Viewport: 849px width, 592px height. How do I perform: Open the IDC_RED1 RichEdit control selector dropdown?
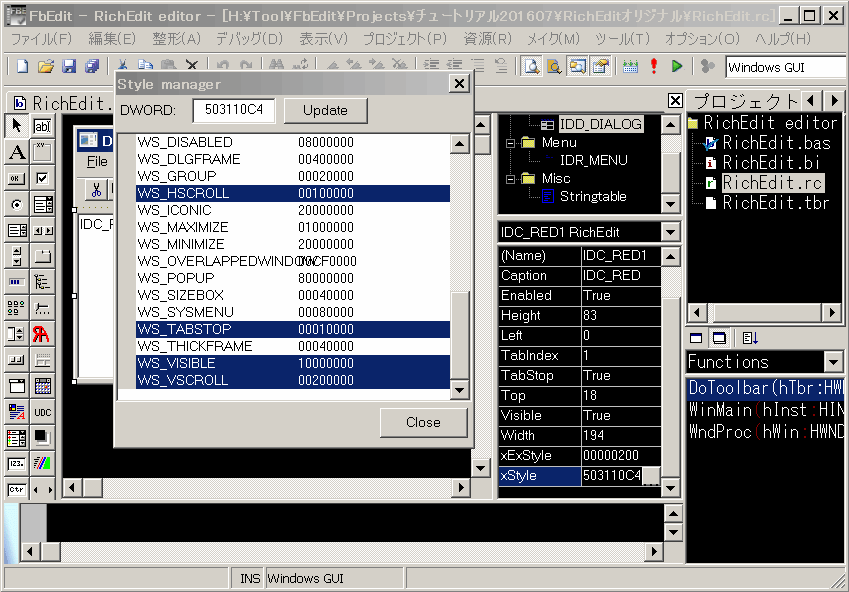(x=670, y=232)
